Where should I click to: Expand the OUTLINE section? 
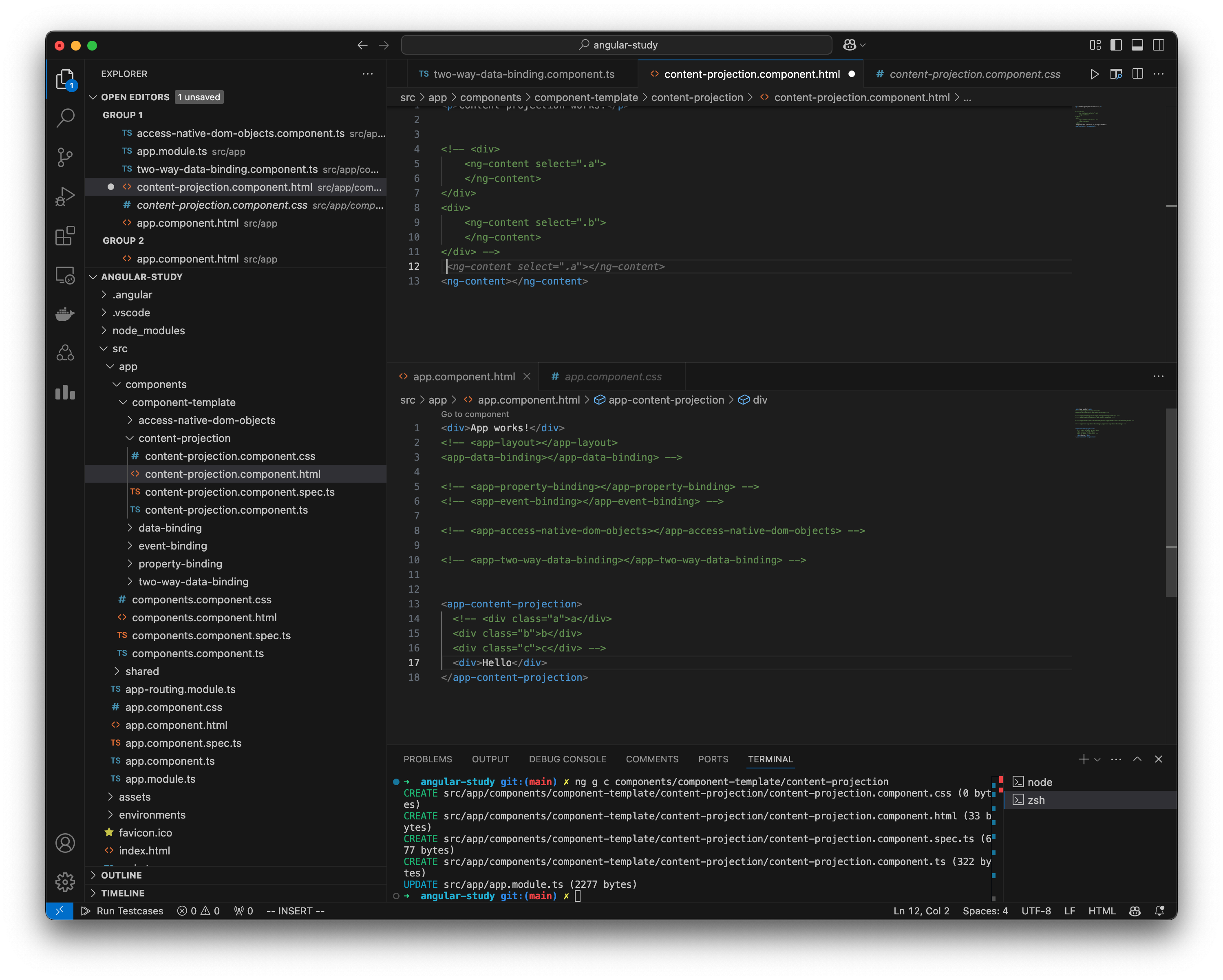(121, 875)
